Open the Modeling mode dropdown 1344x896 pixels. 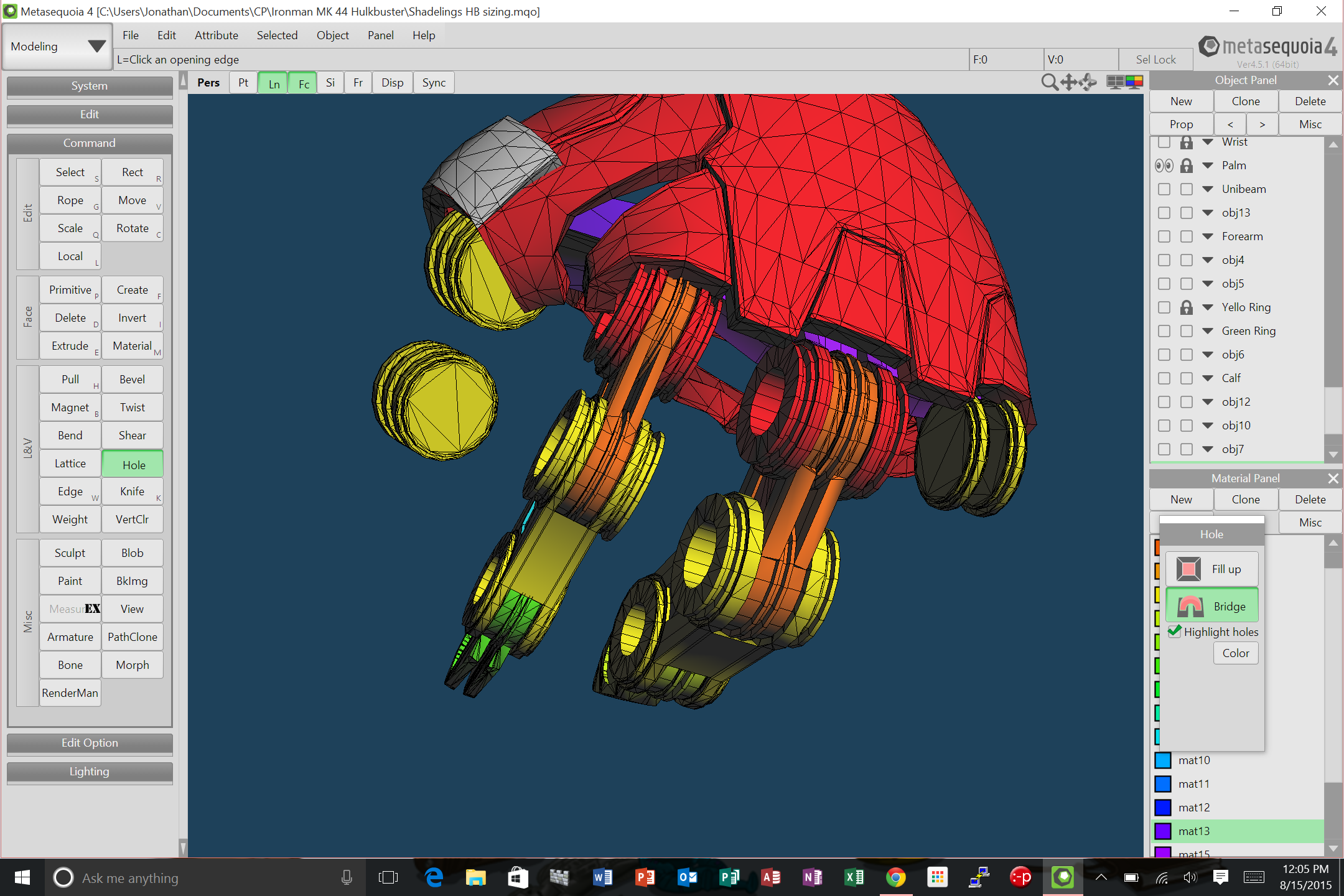(x=57, y=46)
